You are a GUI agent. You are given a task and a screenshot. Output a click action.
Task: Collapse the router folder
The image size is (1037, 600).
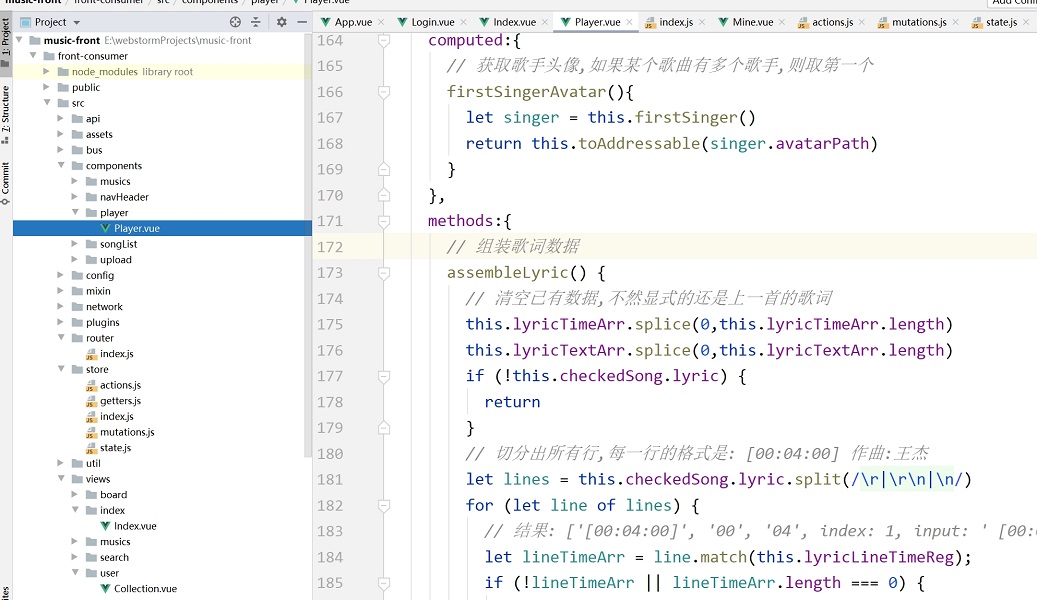pyautogui.click(x=61, y=337)
